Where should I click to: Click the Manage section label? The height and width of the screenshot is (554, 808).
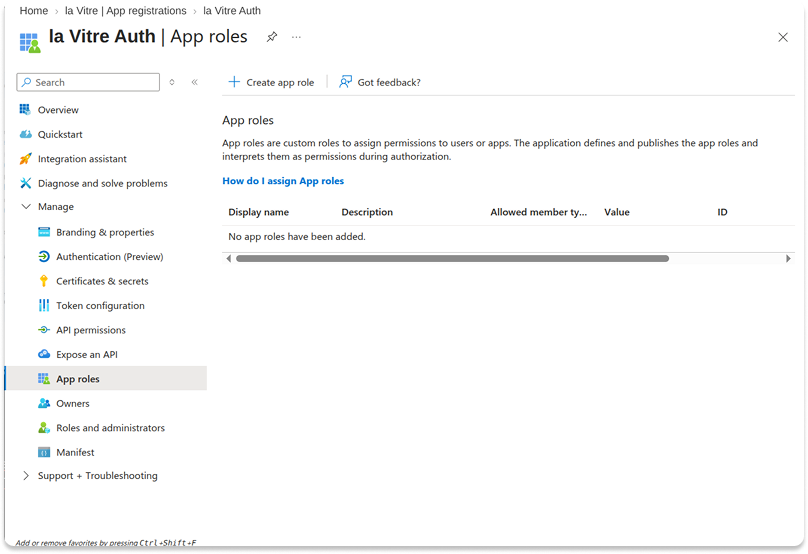click(56, 206)
